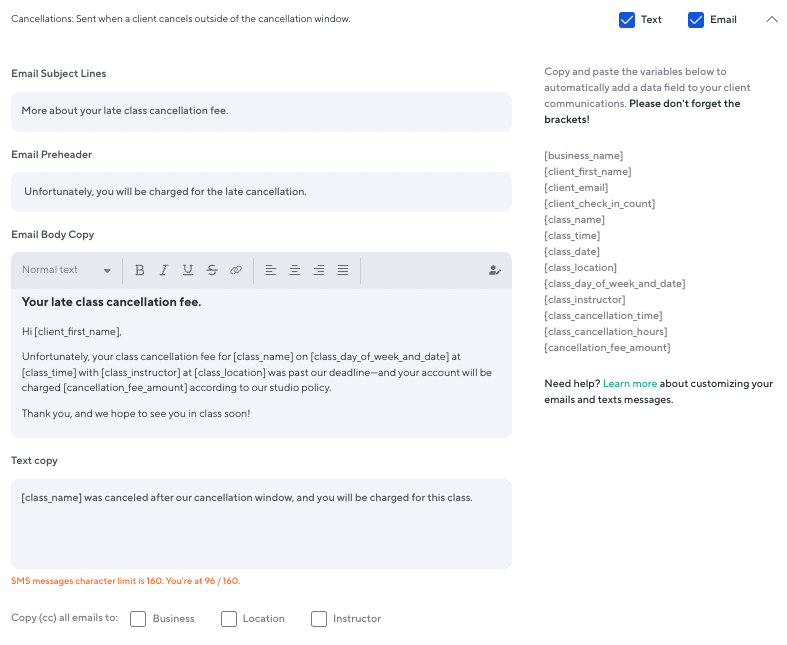Viewport: 787px width, 645px height.
Task: Click the personalization icon in editor toolbar
Action: click(x=494, y=270)
